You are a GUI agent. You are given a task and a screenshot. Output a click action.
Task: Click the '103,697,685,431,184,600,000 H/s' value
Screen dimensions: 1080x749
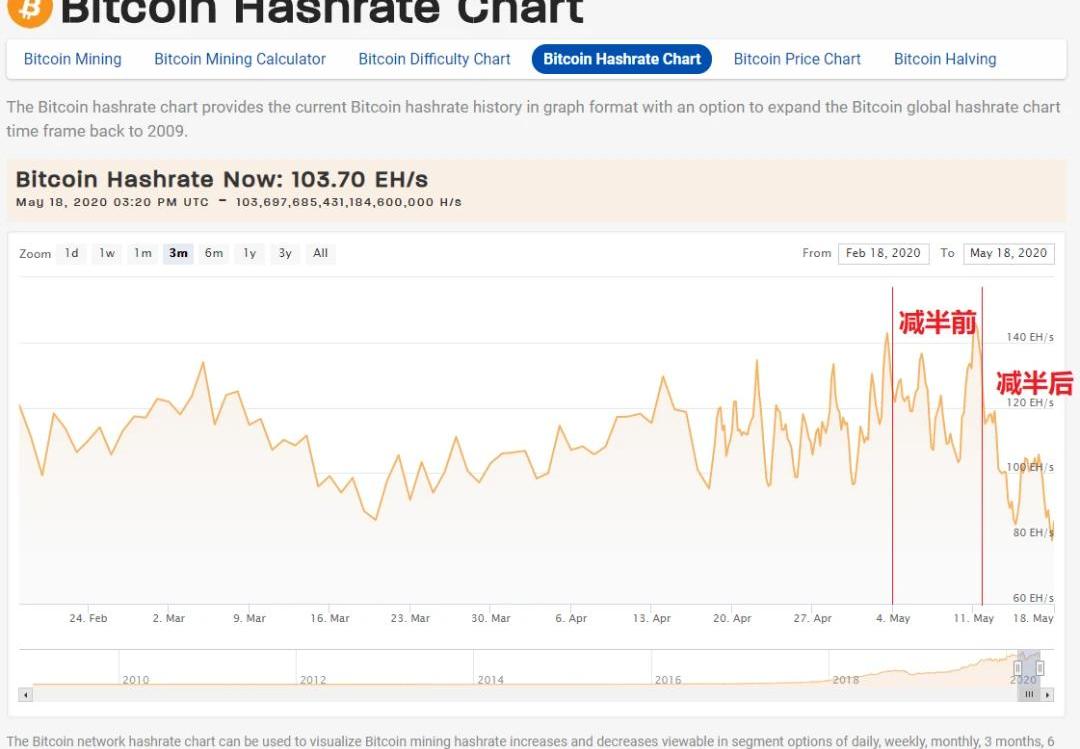click(349, 203)
